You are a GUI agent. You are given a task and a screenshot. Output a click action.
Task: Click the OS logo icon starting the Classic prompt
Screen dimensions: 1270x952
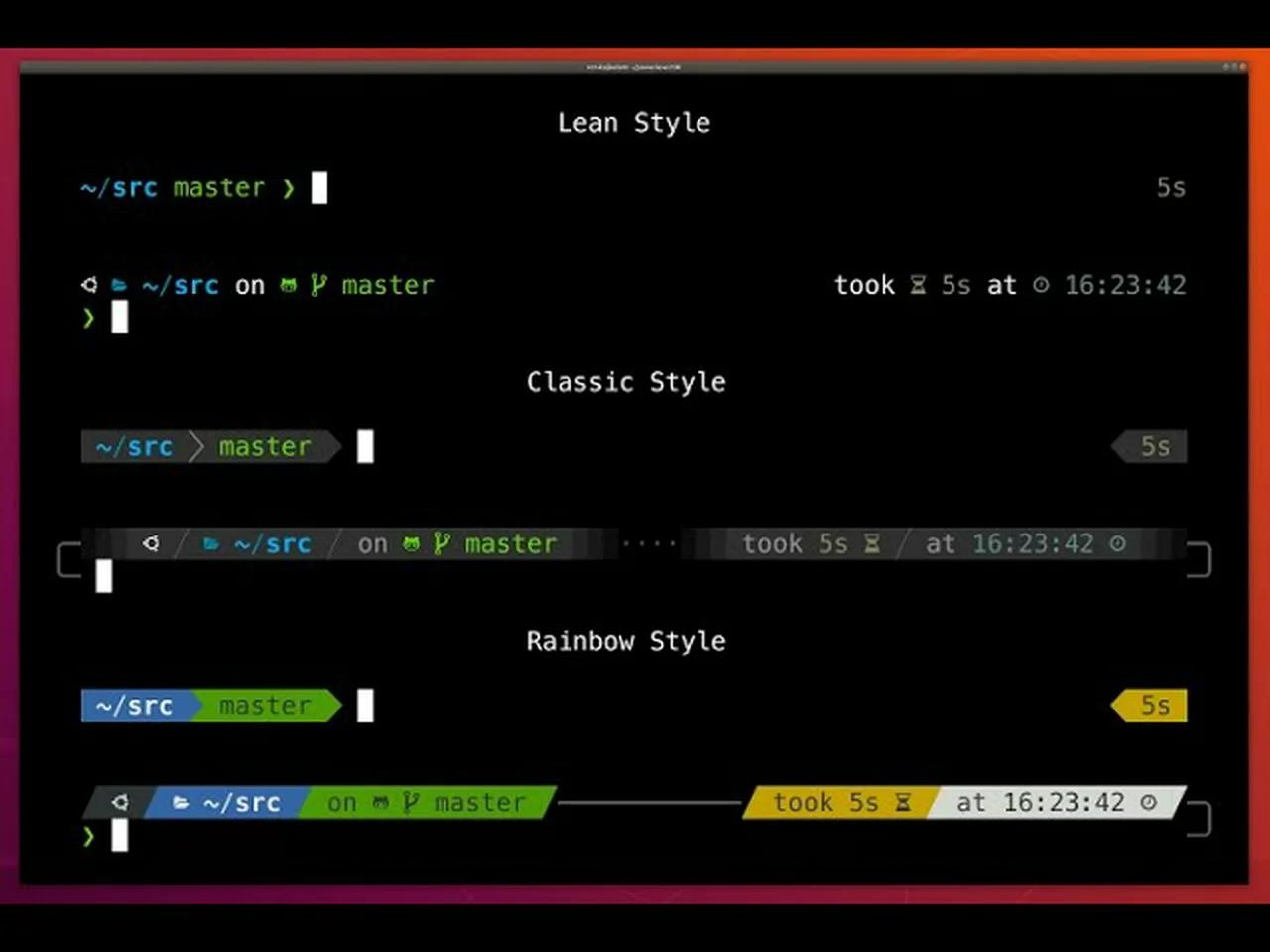point(151,543)
